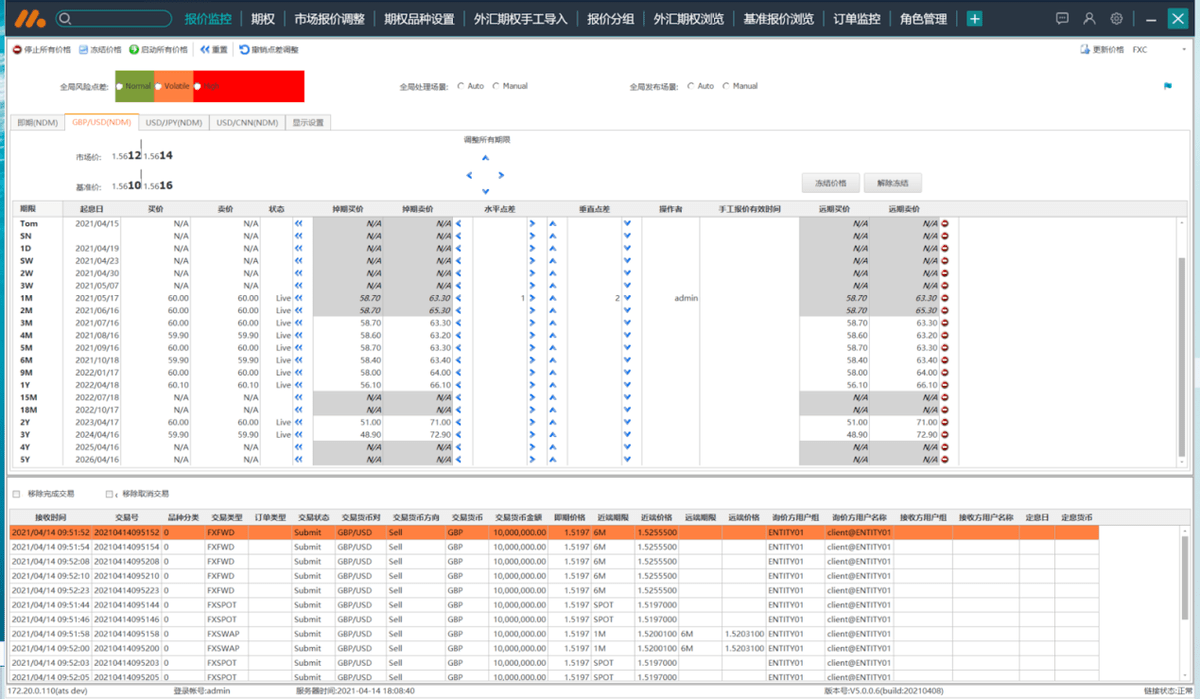Click the 解除冻结 button
1200x699 pixels.
tap(892, 183)
